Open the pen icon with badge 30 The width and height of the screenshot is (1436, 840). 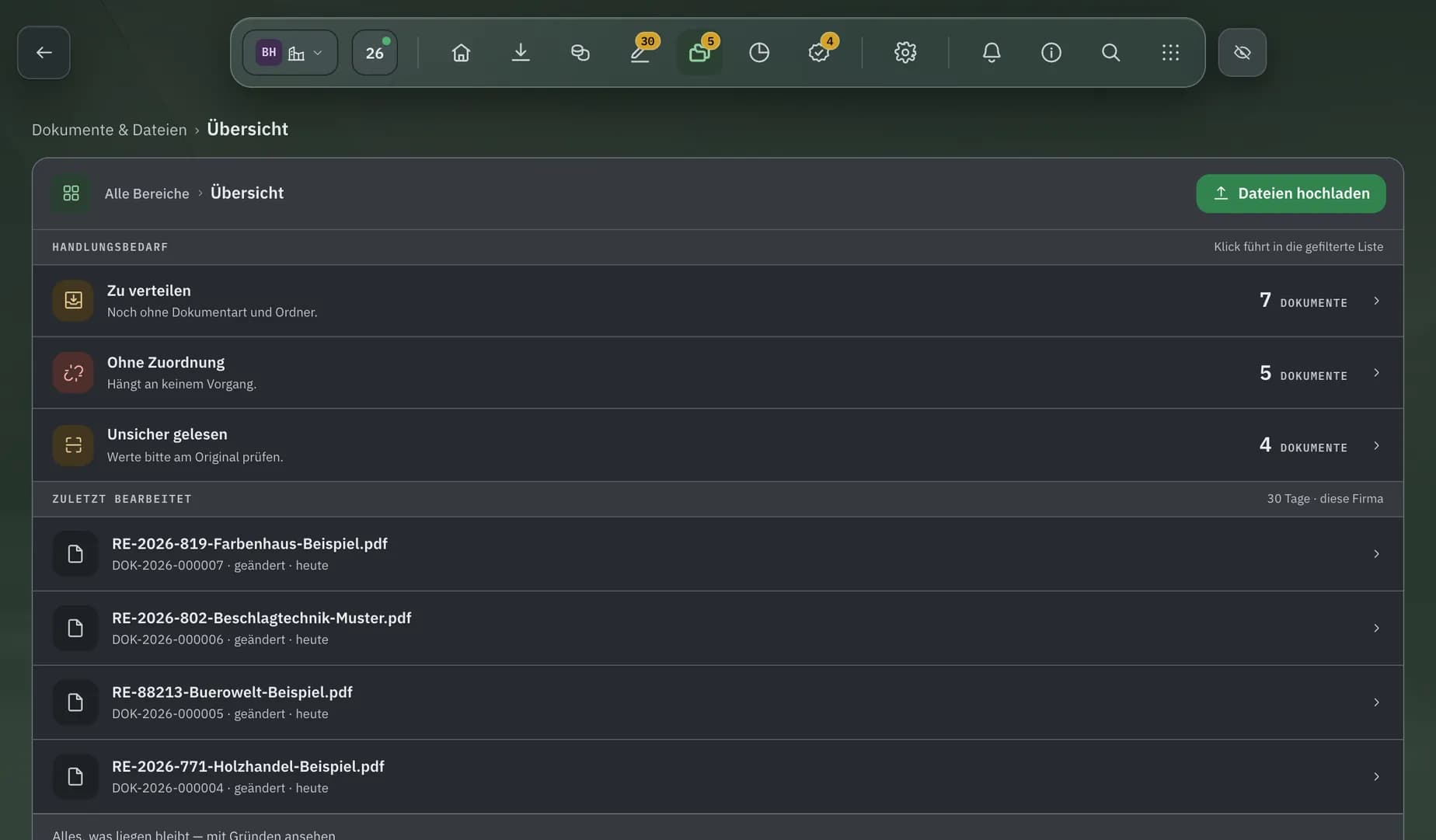click(x=640, y=52)
